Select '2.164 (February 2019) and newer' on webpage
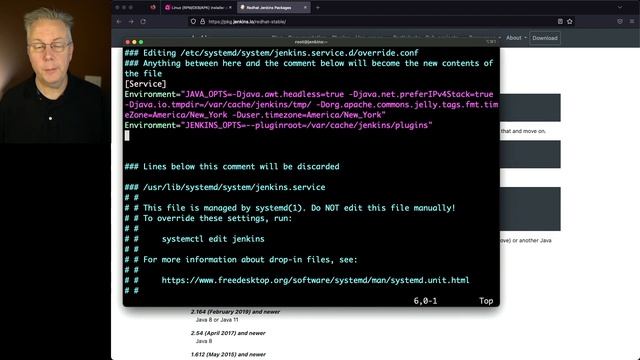The image size is (640, 360). (x=235, y=312)
